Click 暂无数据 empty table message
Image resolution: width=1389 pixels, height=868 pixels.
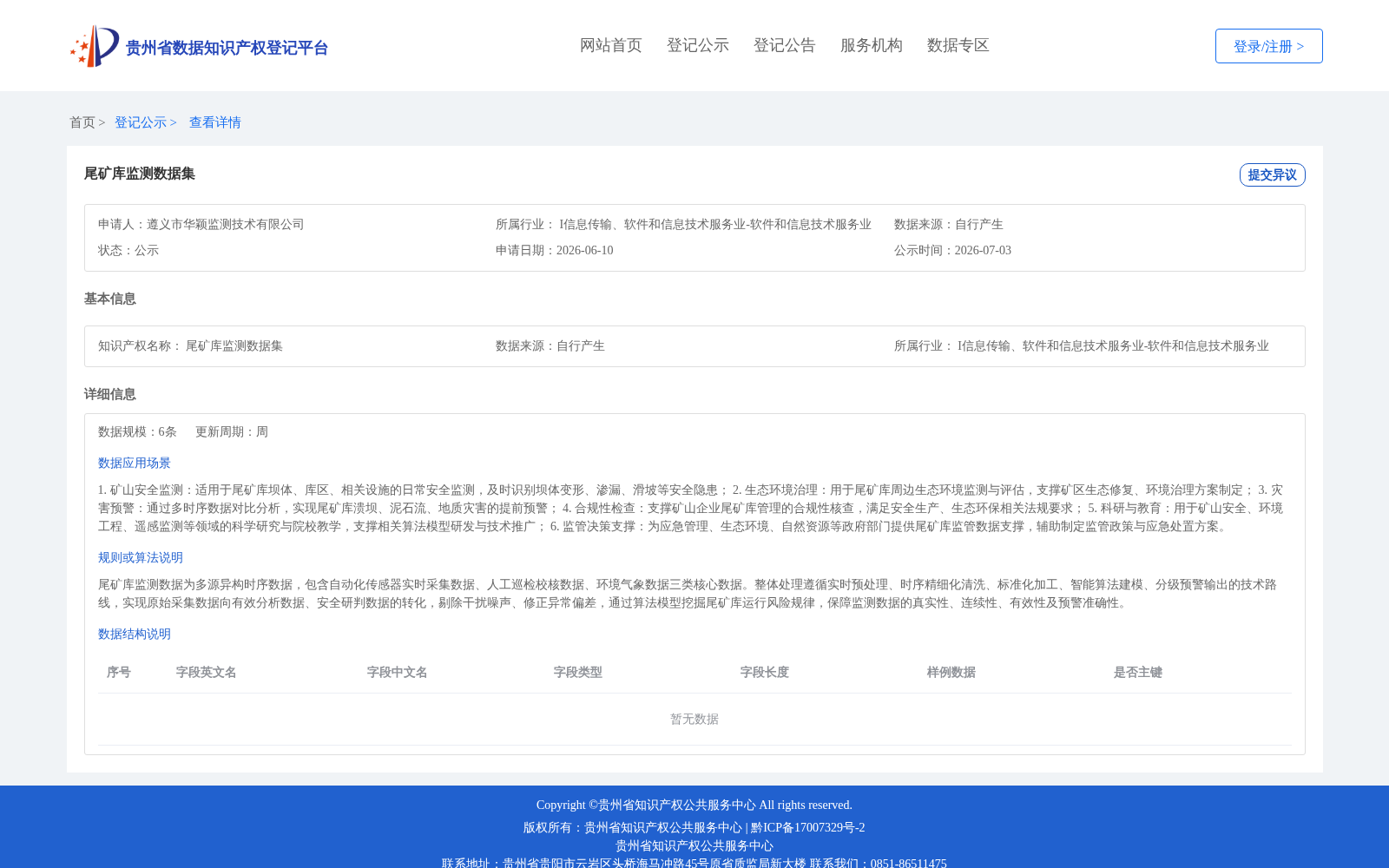[x=694, y=719]
